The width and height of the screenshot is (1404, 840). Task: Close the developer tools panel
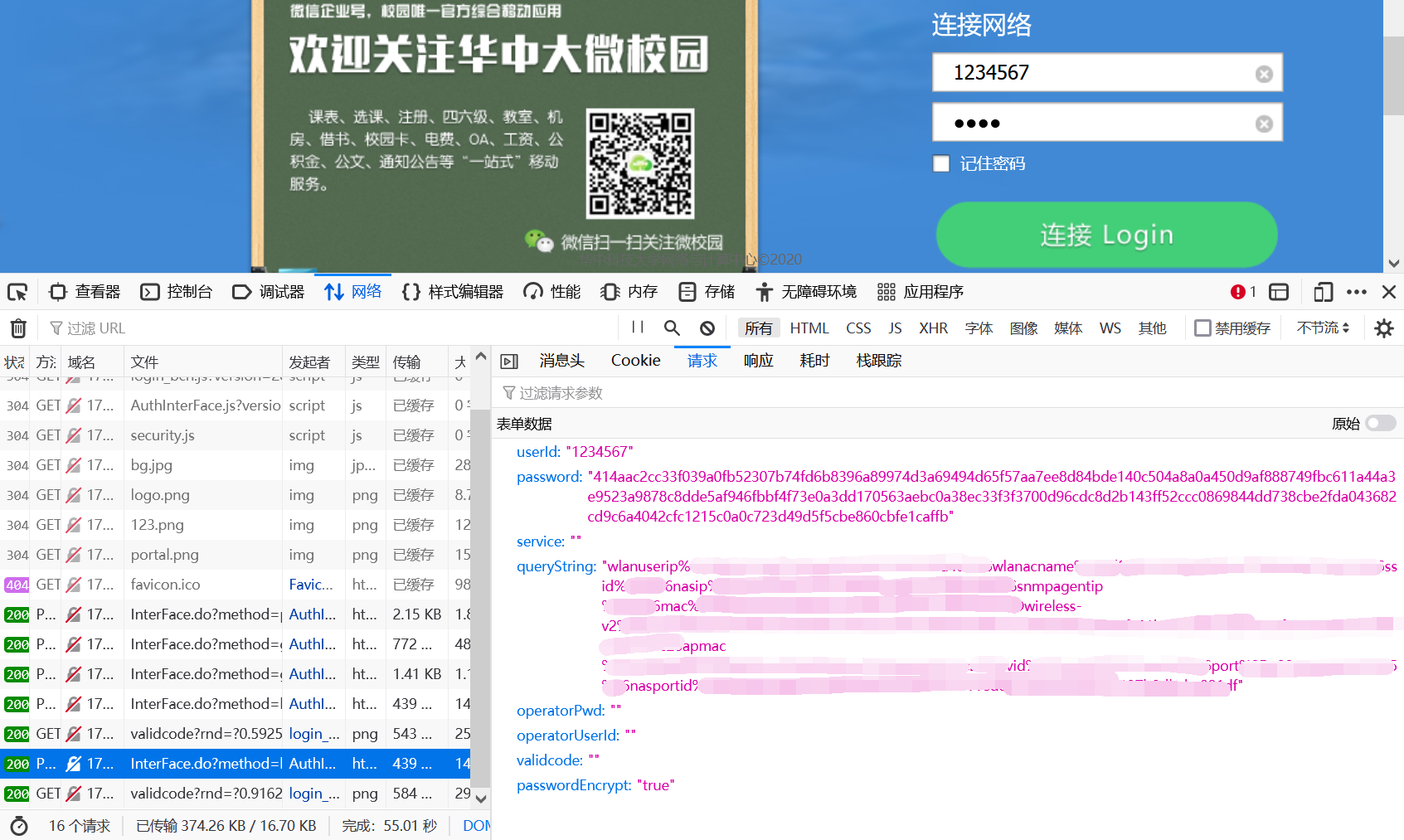point(1389,292)
